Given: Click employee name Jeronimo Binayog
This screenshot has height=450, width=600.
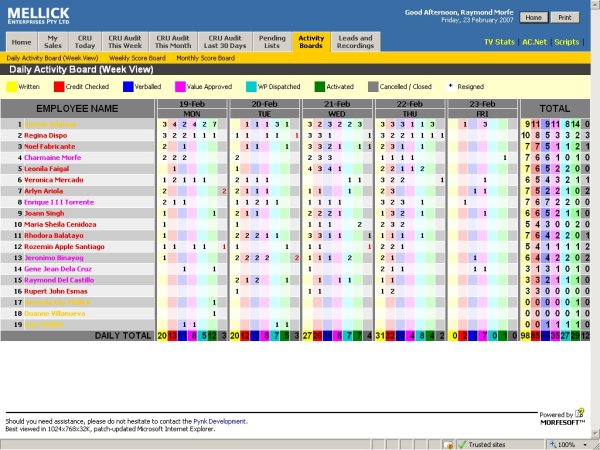Looking at the screenshot, I should click(x=54, y=258).
